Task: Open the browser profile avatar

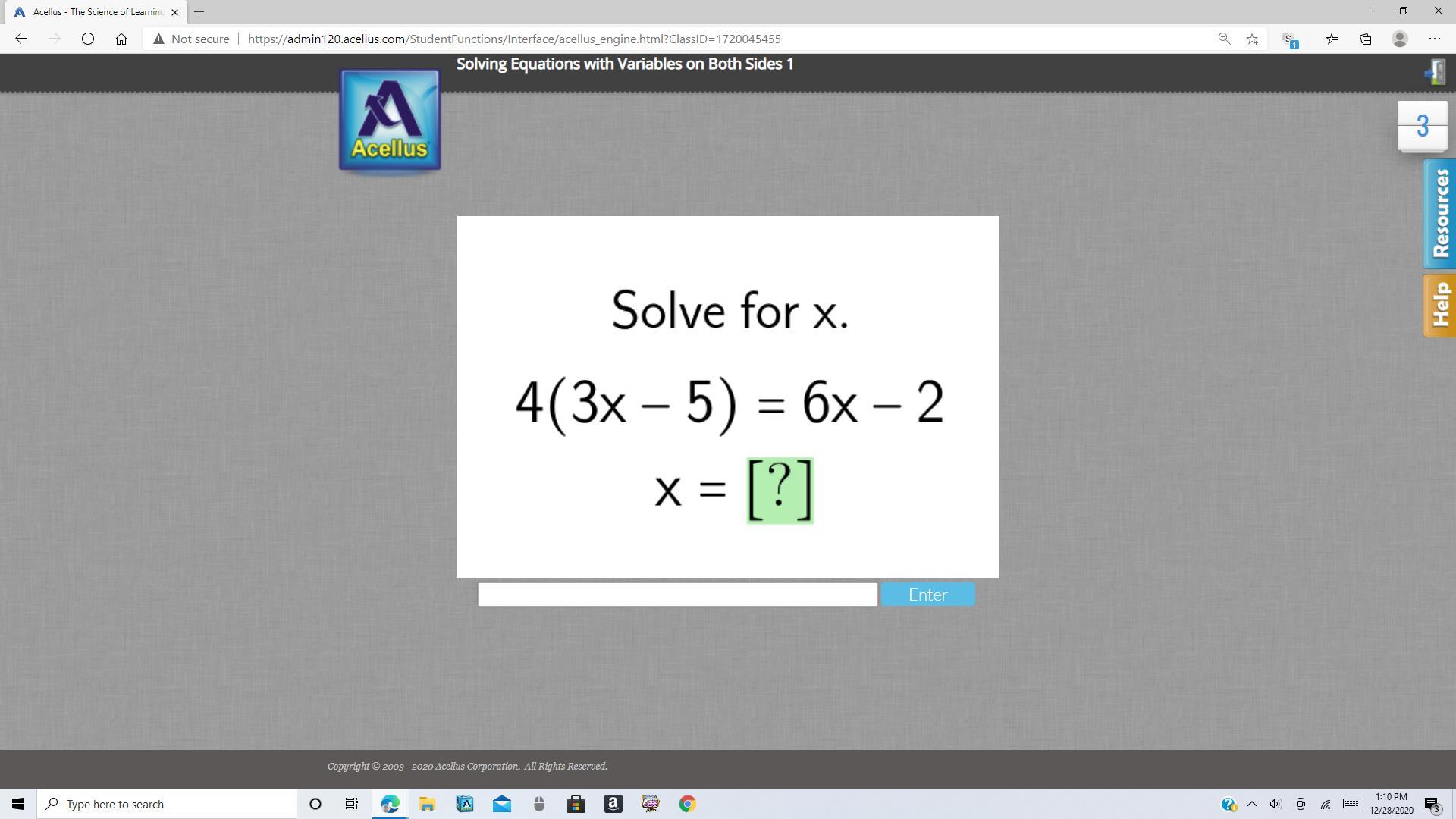Action: point(1400,39)
